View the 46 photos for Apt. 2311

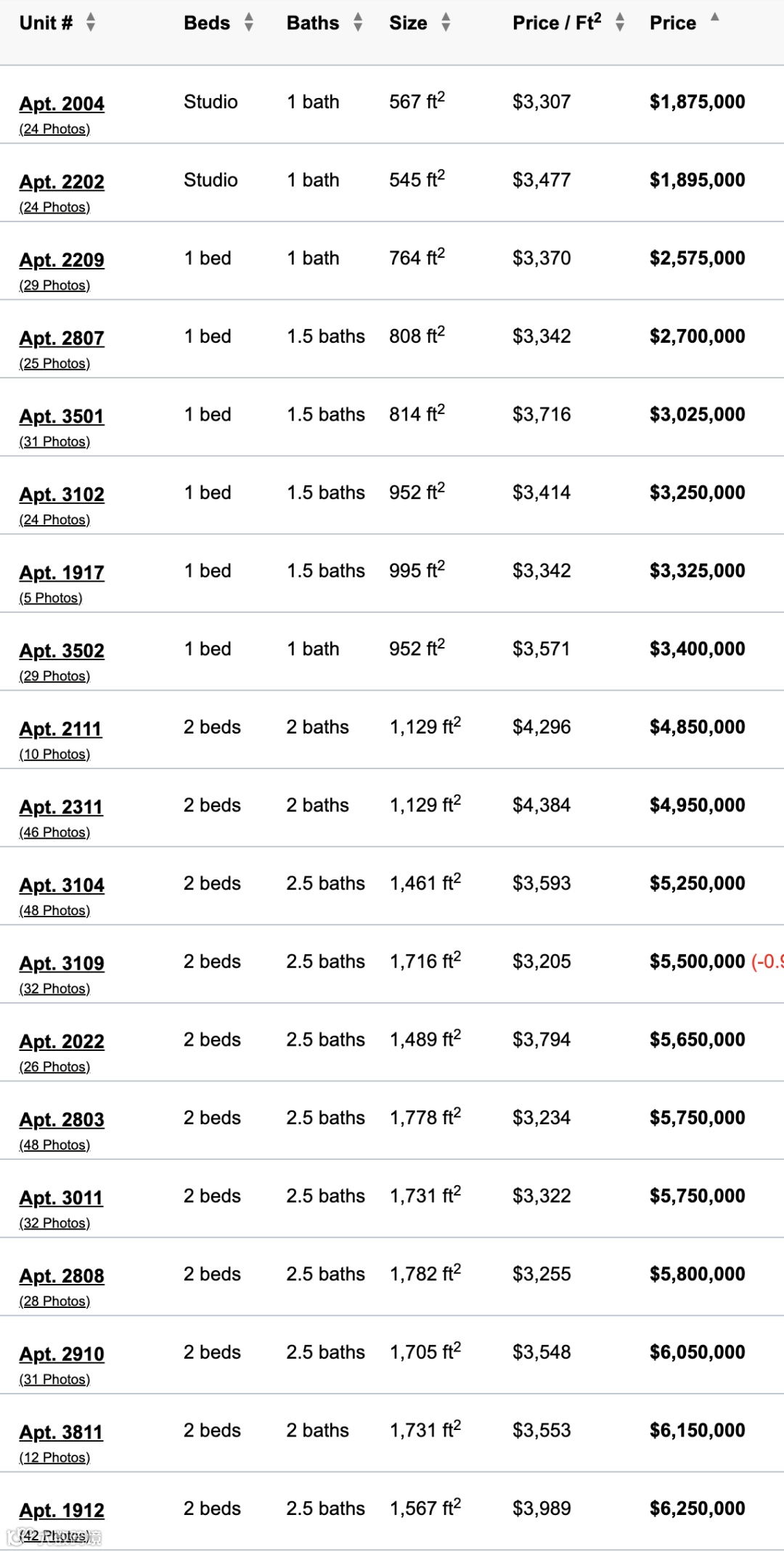tap(54, 833)
